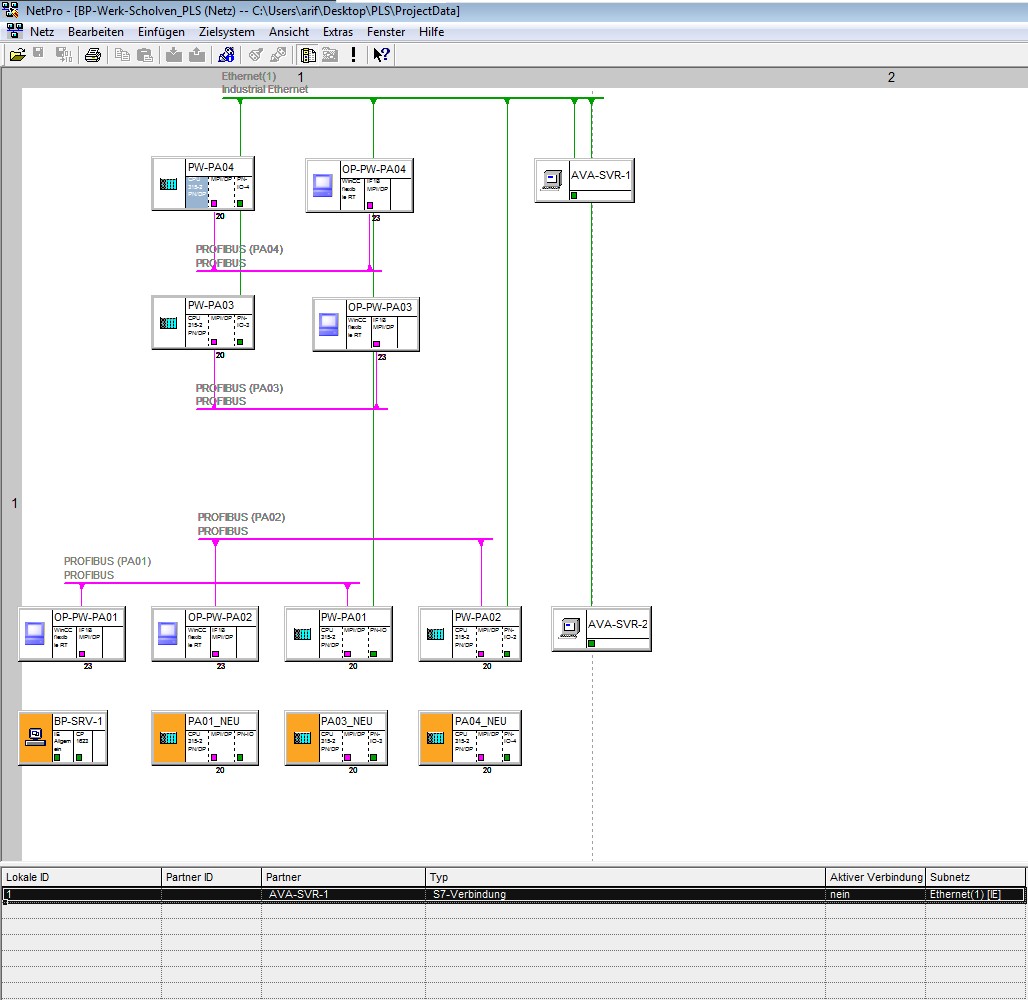Click the OP-PW-PA03 station name label
Image resolution: width=1028 pixels, height=1000 pixels.
tap(380, 307)
